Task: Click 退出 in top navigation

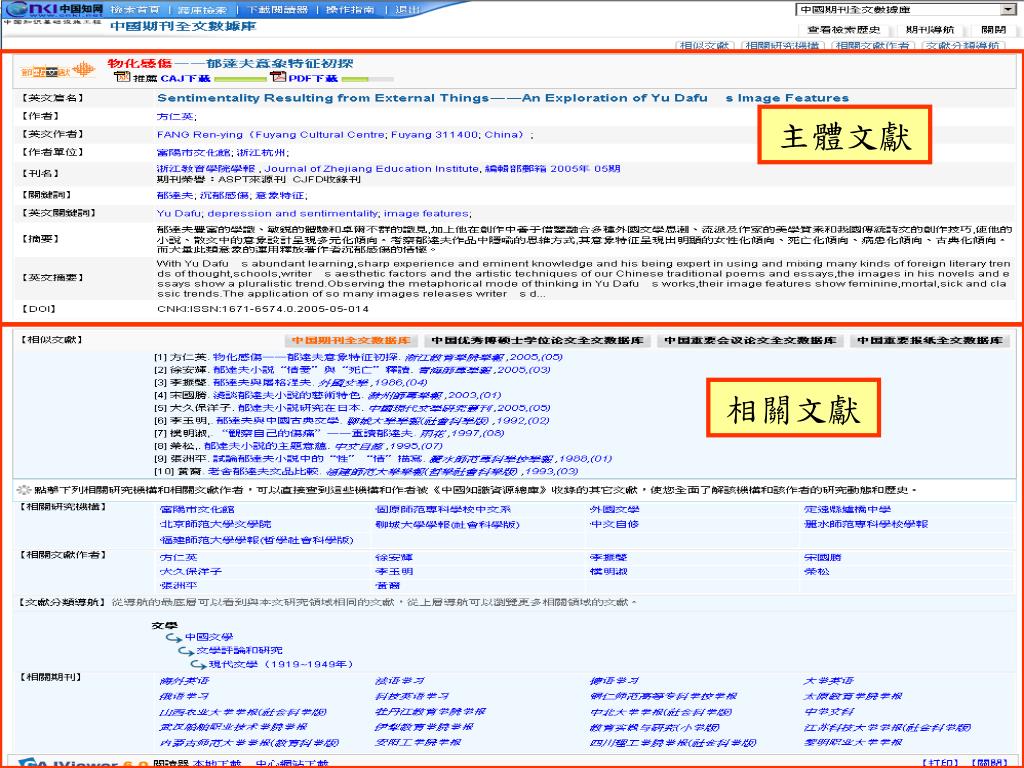Action: (408, 10)
